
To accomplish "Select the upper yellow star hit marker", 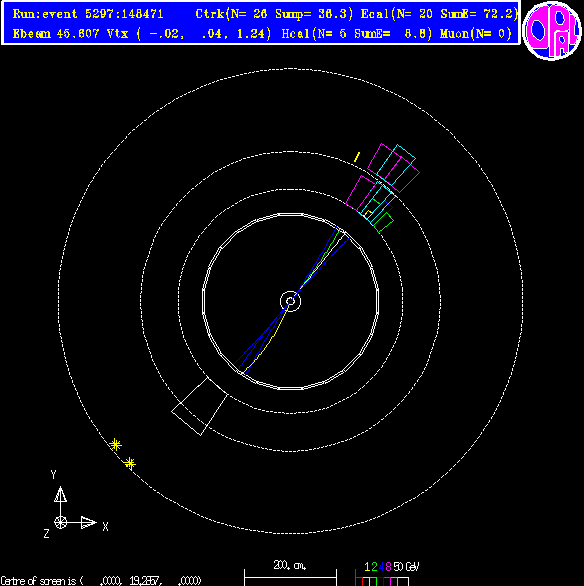I will [115, 445].
